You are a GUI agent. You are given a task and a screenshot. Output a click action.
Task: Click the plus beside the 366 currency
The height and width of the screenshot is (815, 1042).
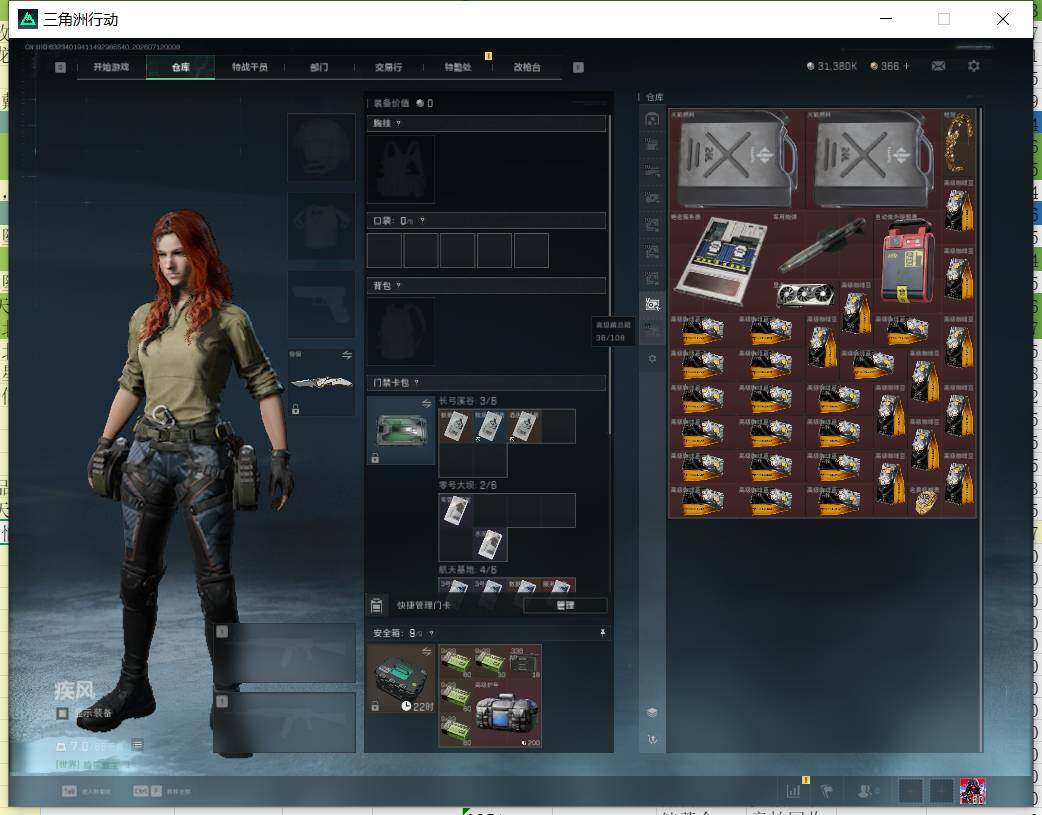906,66
